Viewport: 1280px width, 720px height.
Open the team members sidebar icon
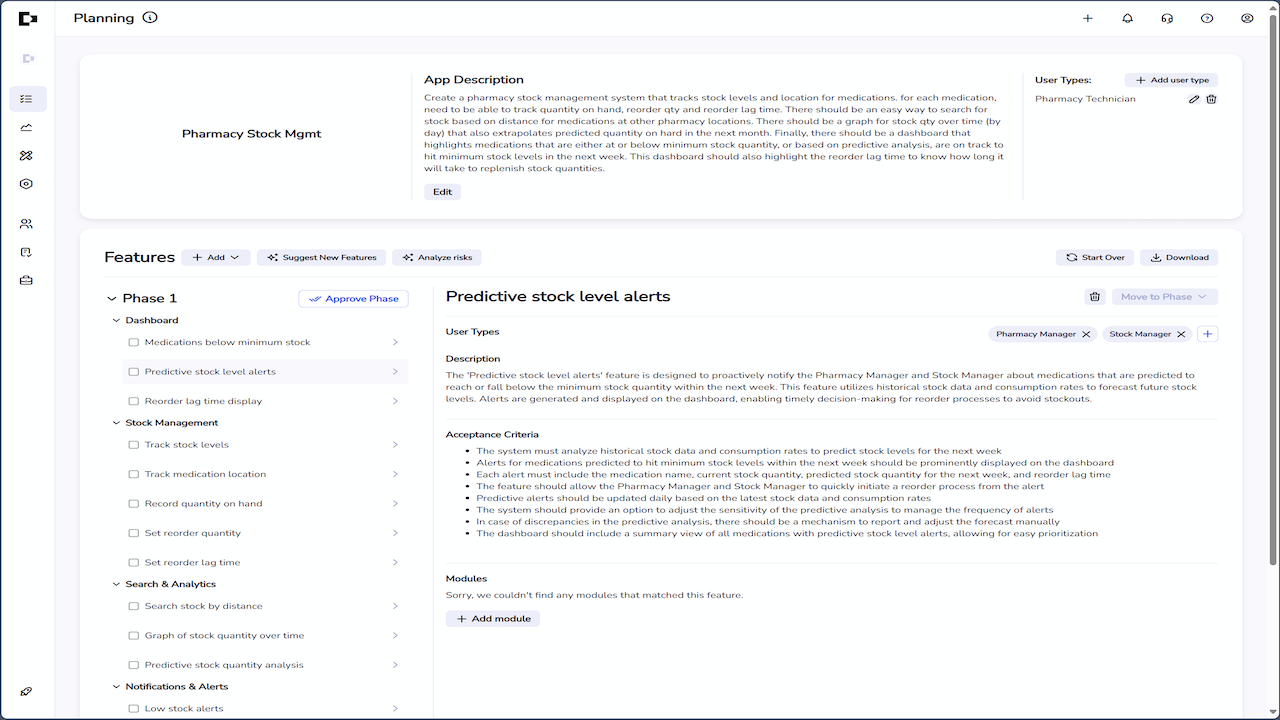coord(26,224)
